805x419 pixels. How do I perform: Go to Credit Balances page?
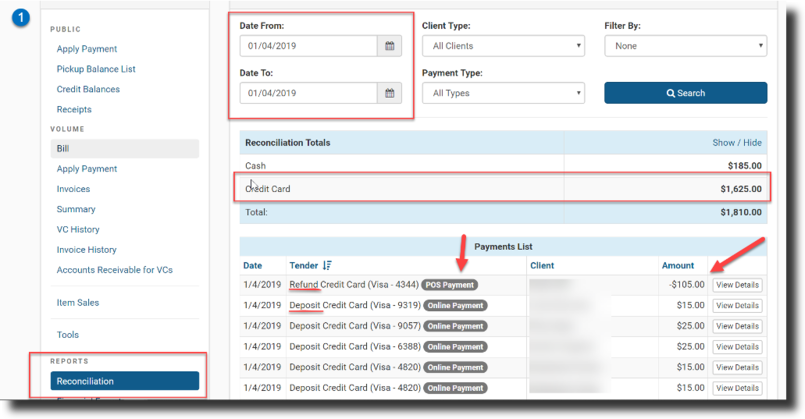pyautogui.click(x=88, y=89)
